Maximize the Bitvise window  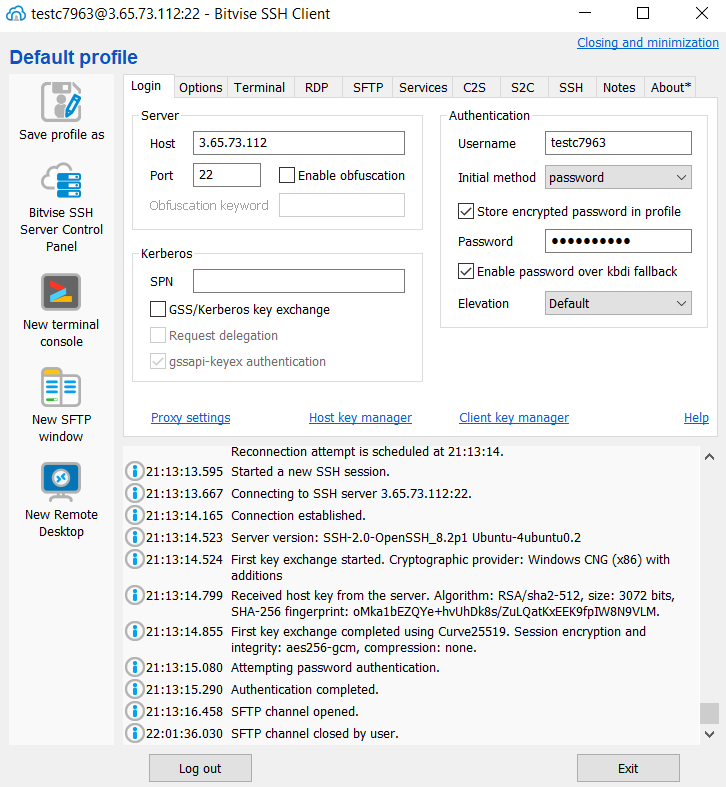click(x=643, y=13)
